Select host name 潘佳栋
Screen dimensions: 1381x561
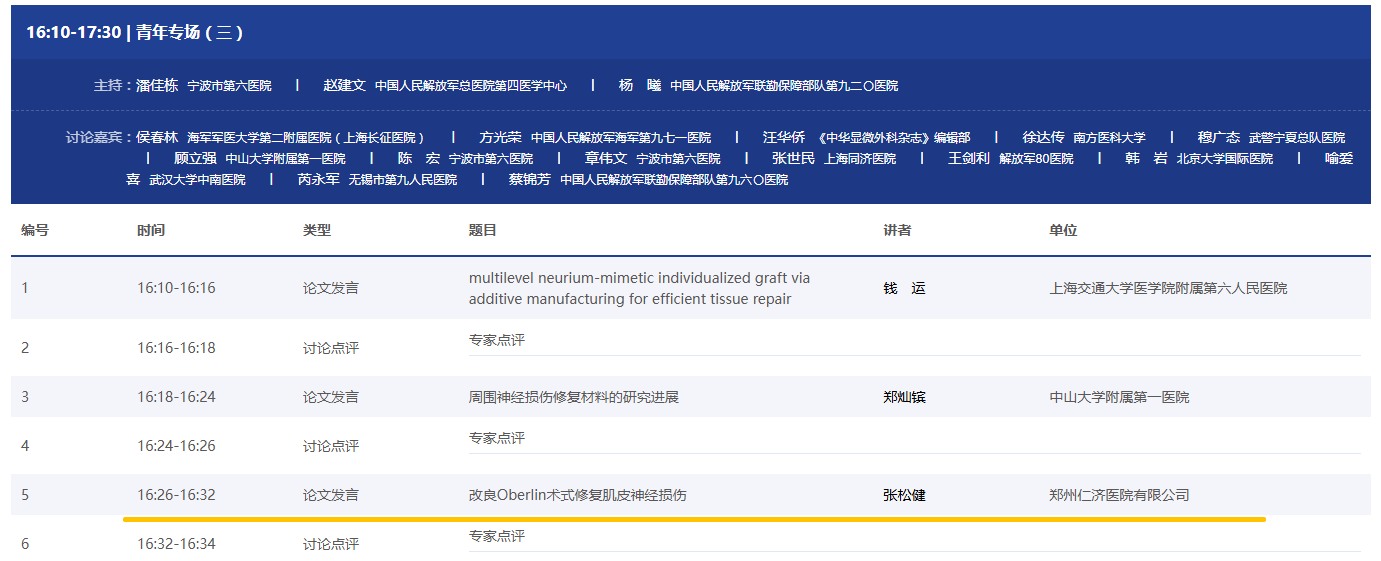[157, 86]
